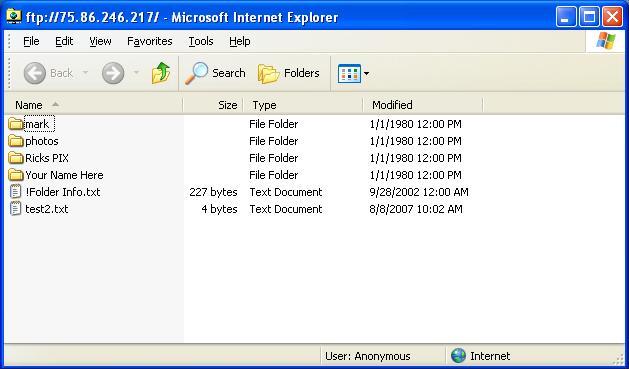Open the Views icon menu

(349, 73)
